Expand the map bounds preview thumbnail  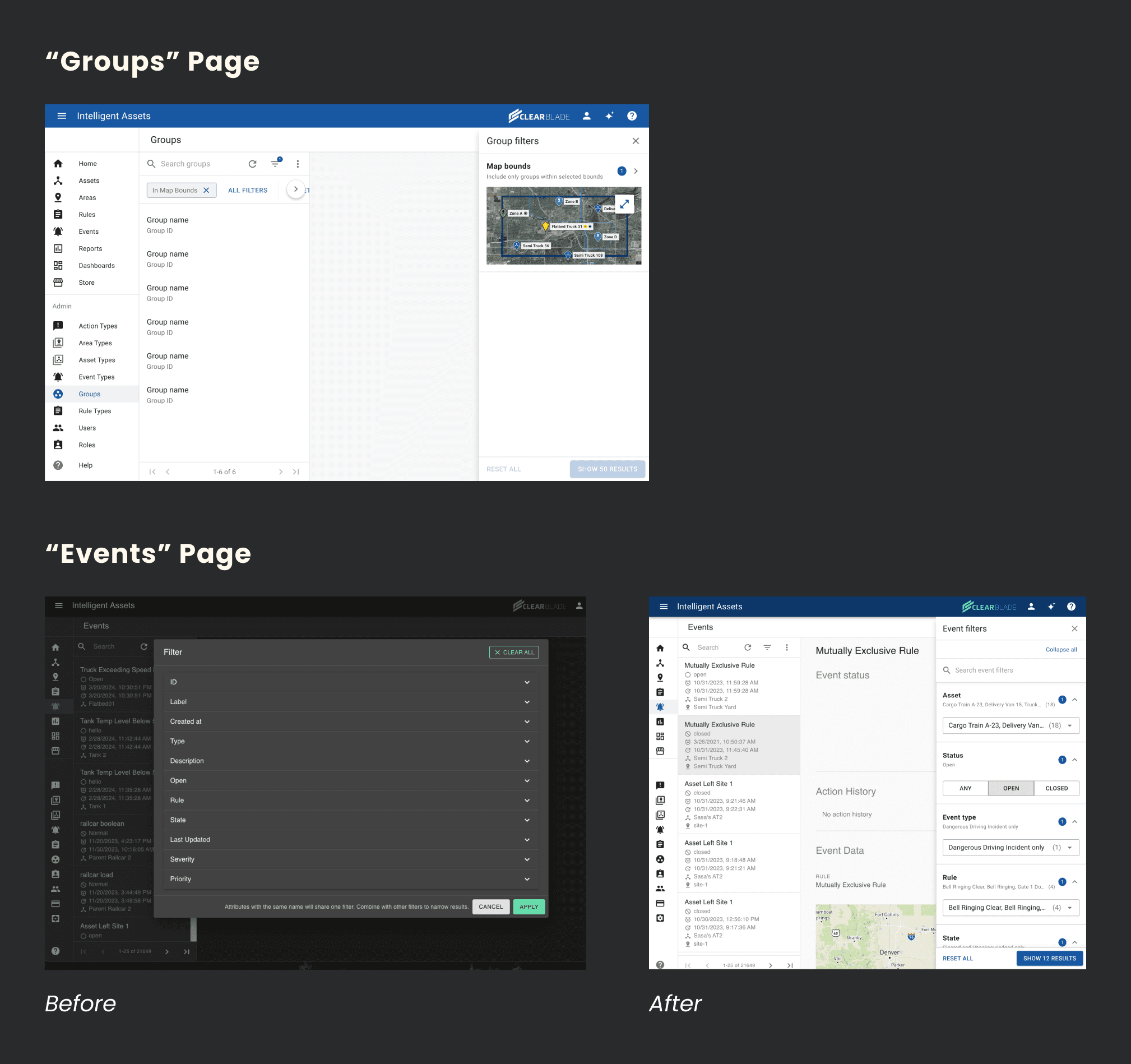[624, 204]
